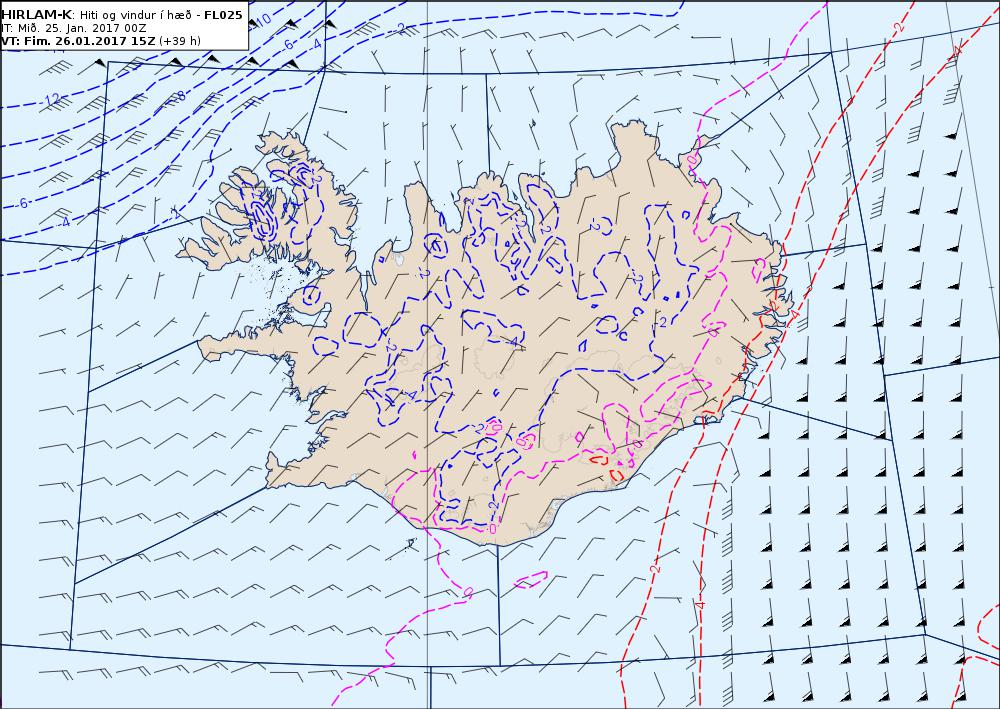This screenshot has width=1000, height=709.
Task: Click the "HIRLAM-K" model name in the legend
Action: tap(36, 15)
